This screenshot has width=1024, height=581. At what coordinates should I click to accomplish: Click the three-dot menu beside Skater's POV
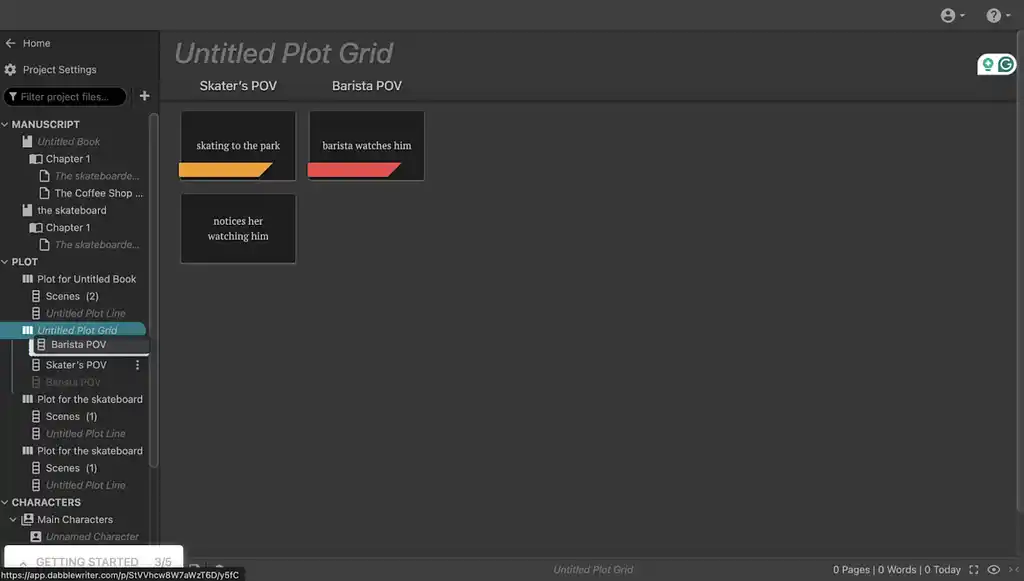138,365
